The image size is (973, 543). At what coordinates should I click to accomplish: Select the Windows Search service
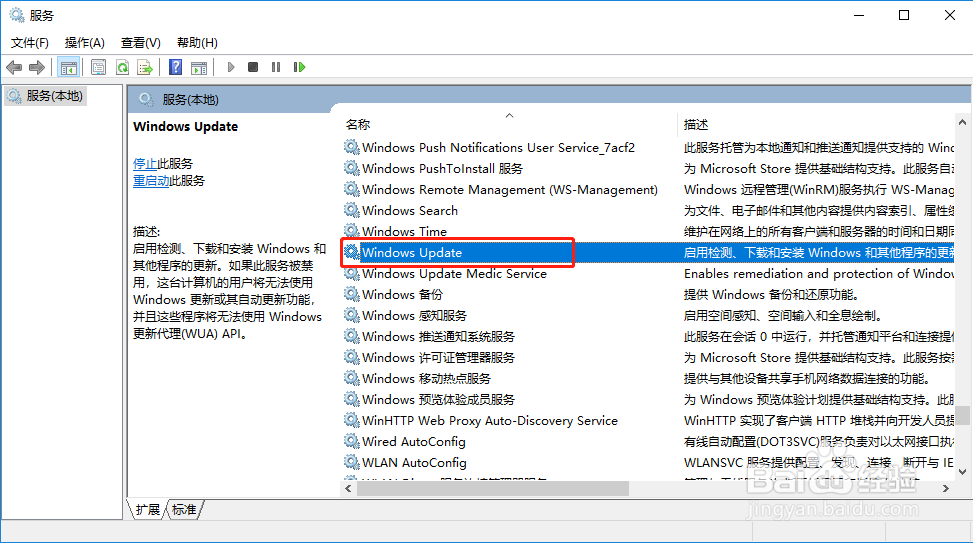(410, 211)
